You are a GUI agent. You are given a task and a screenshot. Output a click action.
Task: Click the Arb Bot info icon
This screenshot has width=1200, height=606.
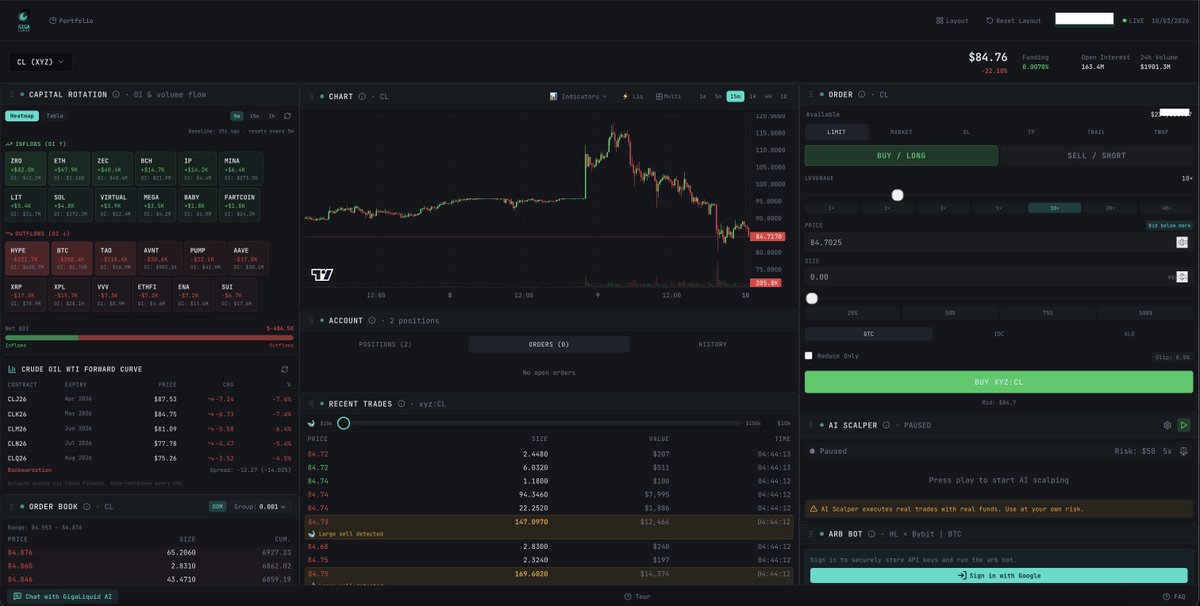tap(872, 535)
